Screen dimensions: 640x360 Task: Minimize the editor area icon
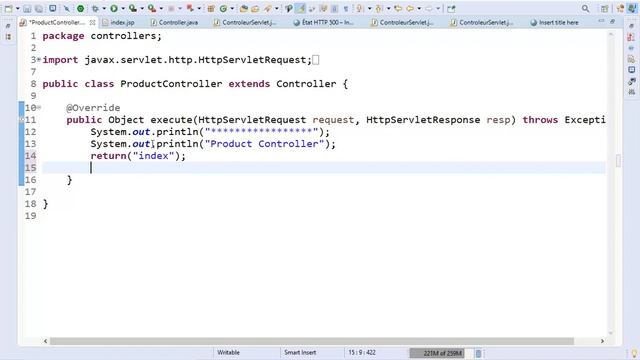click(x=601, y=21)
